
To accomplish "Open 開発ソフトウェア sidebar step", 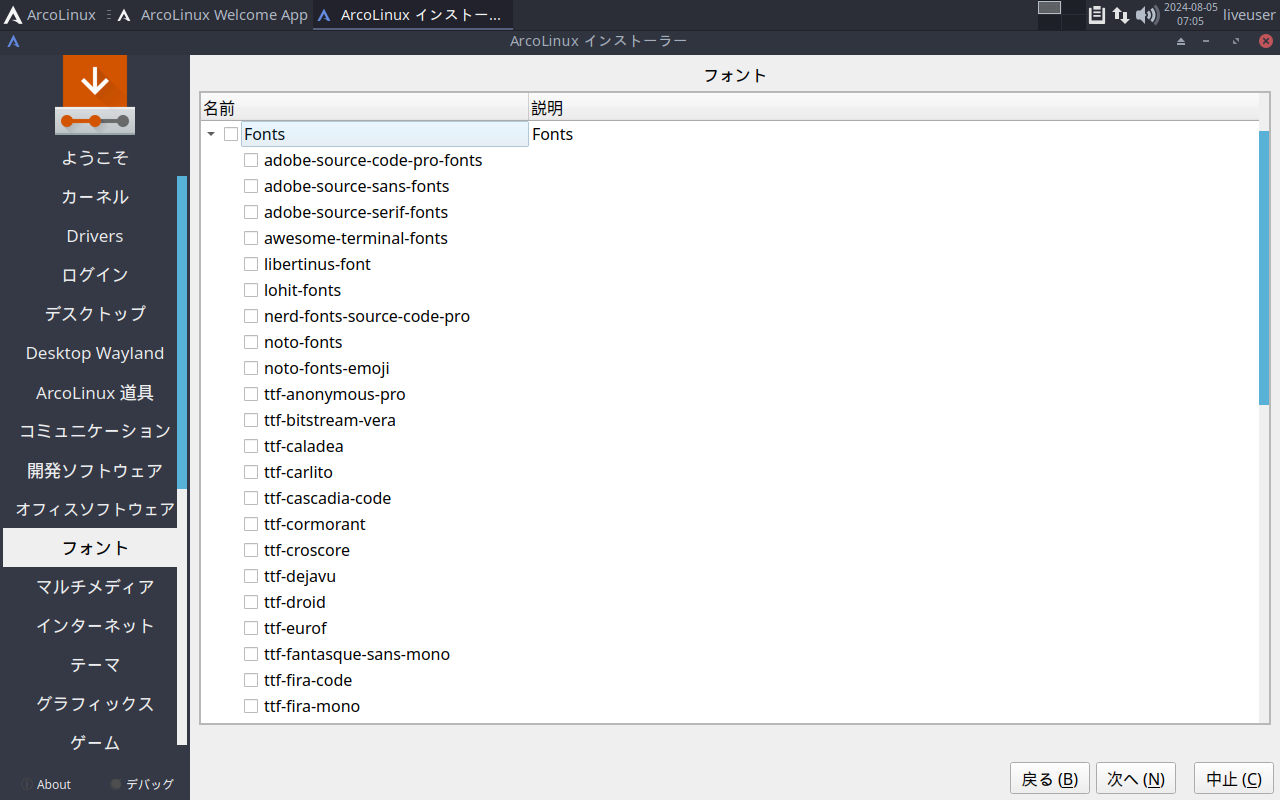I will click(x=95, y=470).
